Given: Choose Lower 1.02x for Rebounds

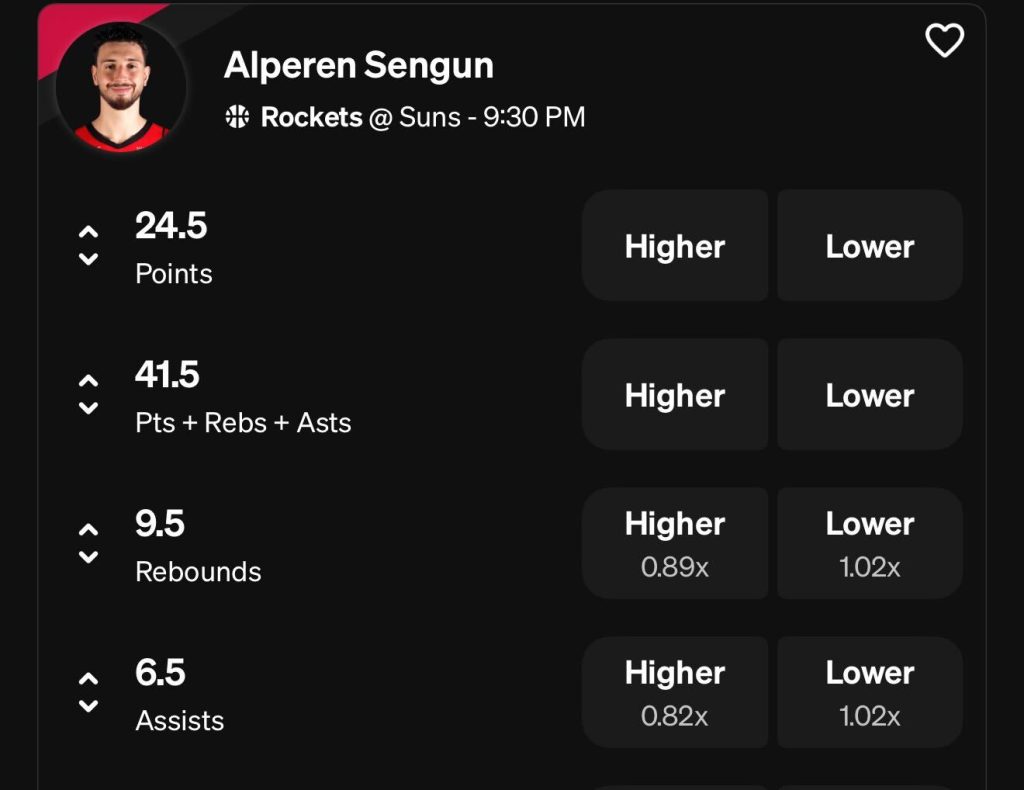Looking at the screenshot, I should [869, 543].
